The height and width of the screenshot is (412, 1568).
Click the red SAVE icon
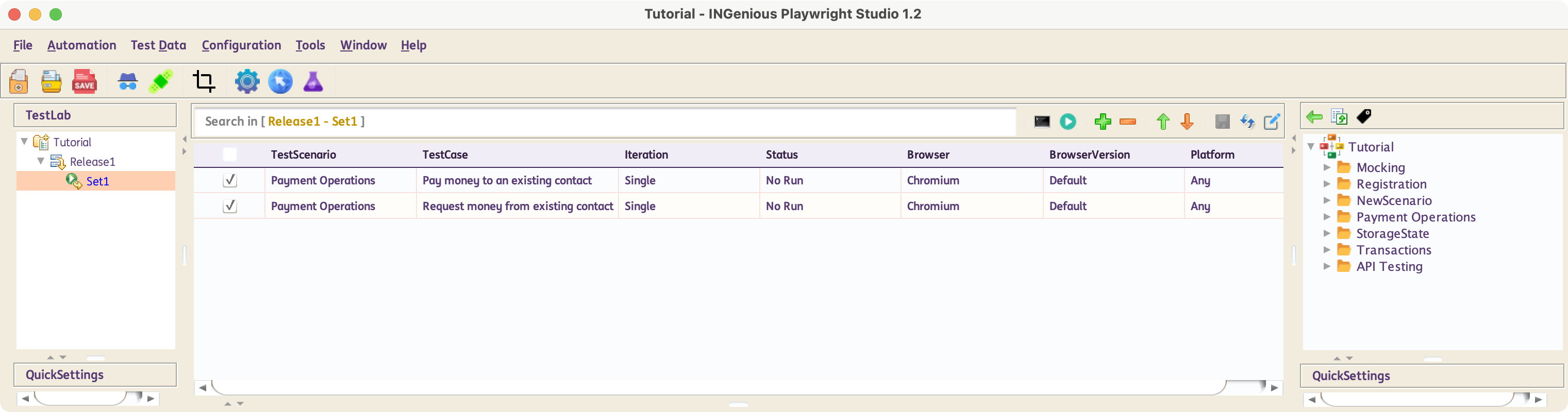[84, 81]
